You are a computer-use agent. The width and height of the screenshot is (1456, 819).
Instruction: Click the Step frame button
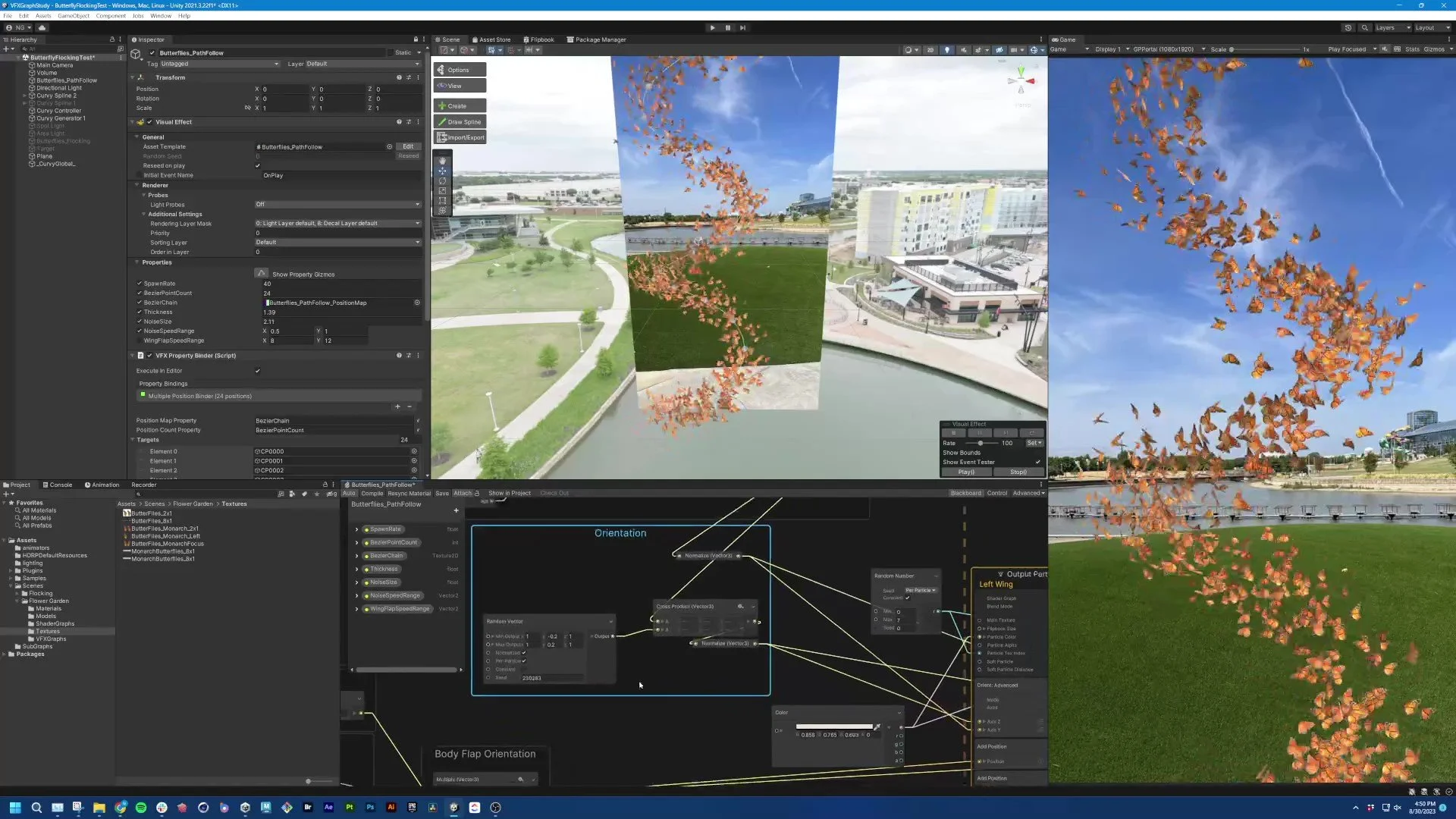pos(742,28)
